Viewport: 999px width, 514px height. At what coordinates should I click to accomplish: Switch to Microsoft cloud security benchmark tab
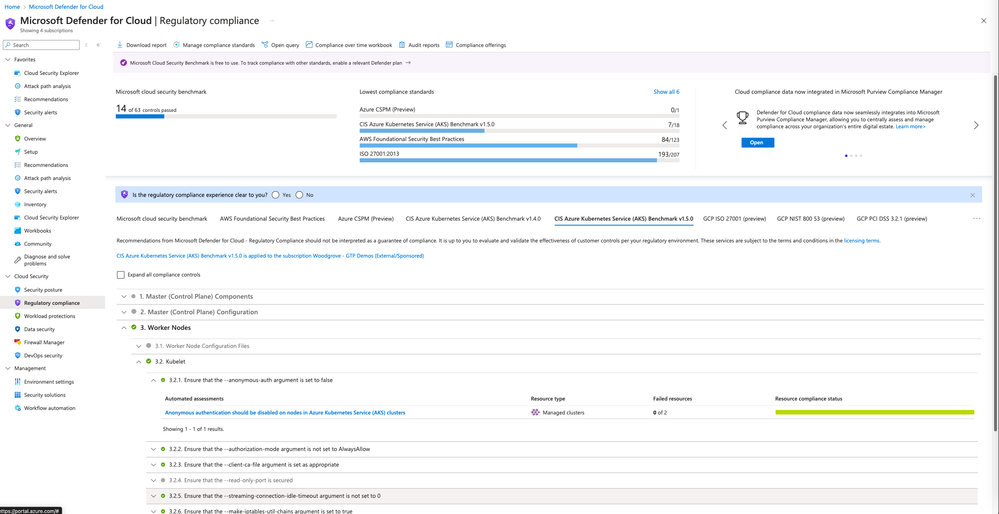click(162, 218)
